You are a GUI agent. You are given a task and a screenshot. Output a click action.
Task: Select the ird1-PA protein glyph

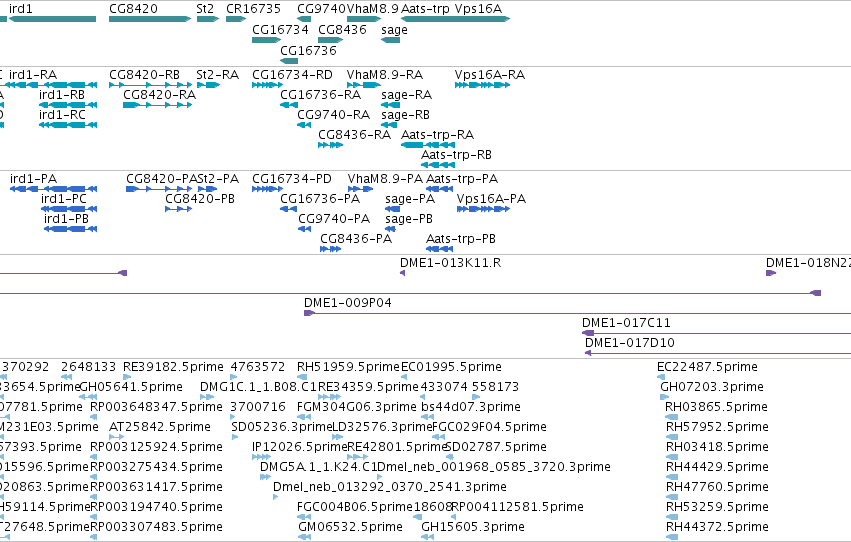point(53,189)
